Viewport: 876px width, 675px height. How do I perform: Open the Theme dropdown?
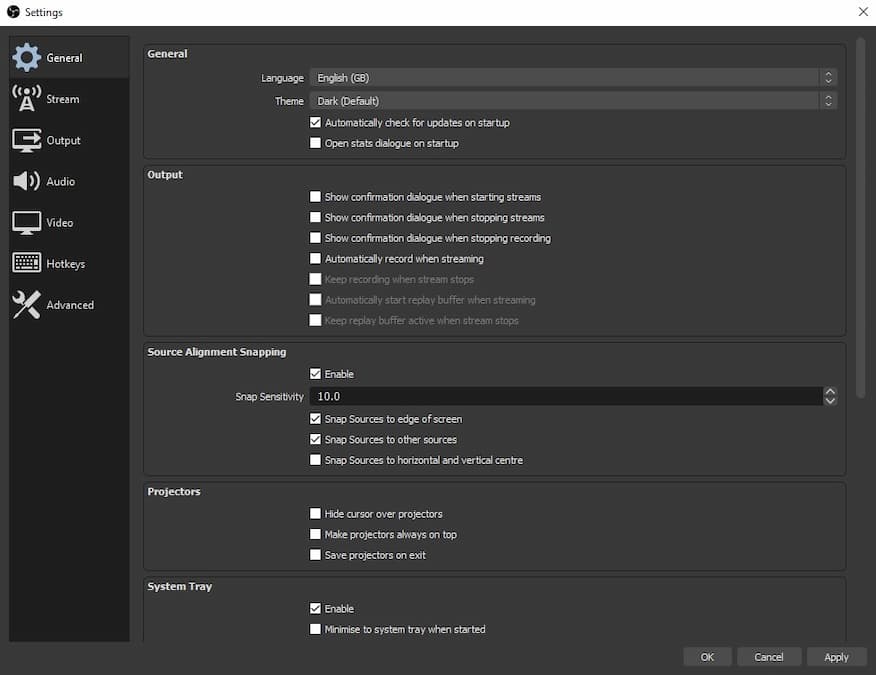tap(573, 101)
